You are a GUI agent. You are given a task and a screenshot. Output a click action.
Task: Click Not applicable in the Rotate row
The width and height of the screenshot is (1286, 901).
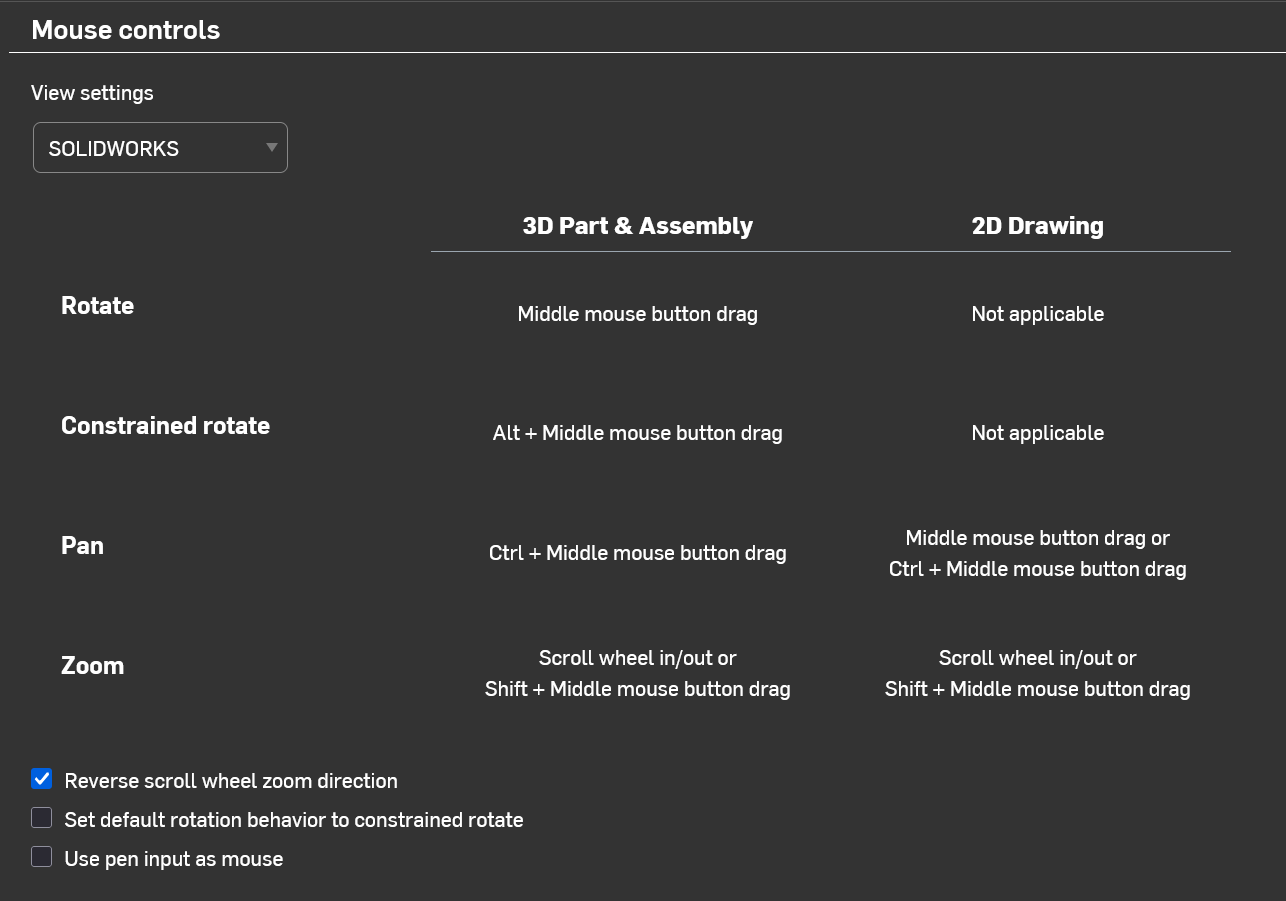(x=1037, y=314)
